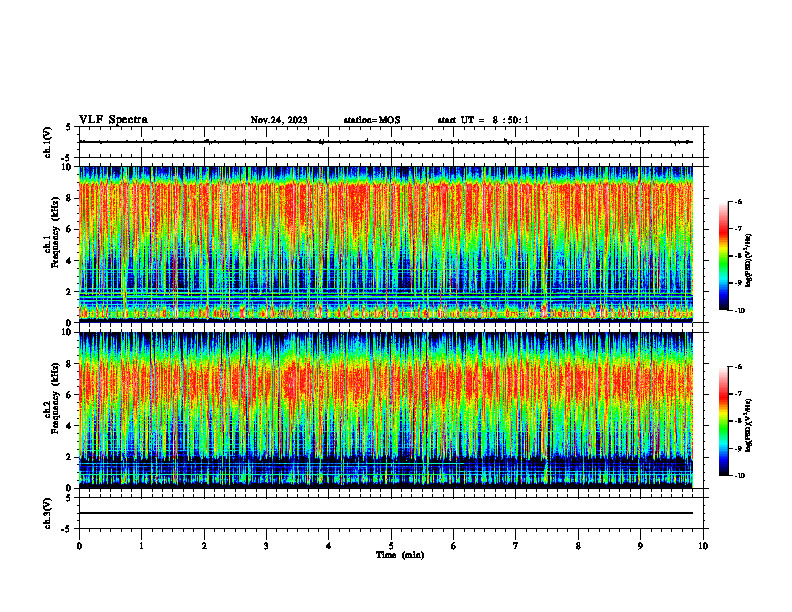Click the time axis tick label "6"
This screenshot has height=612, width=792.
[x=454, y=546]
